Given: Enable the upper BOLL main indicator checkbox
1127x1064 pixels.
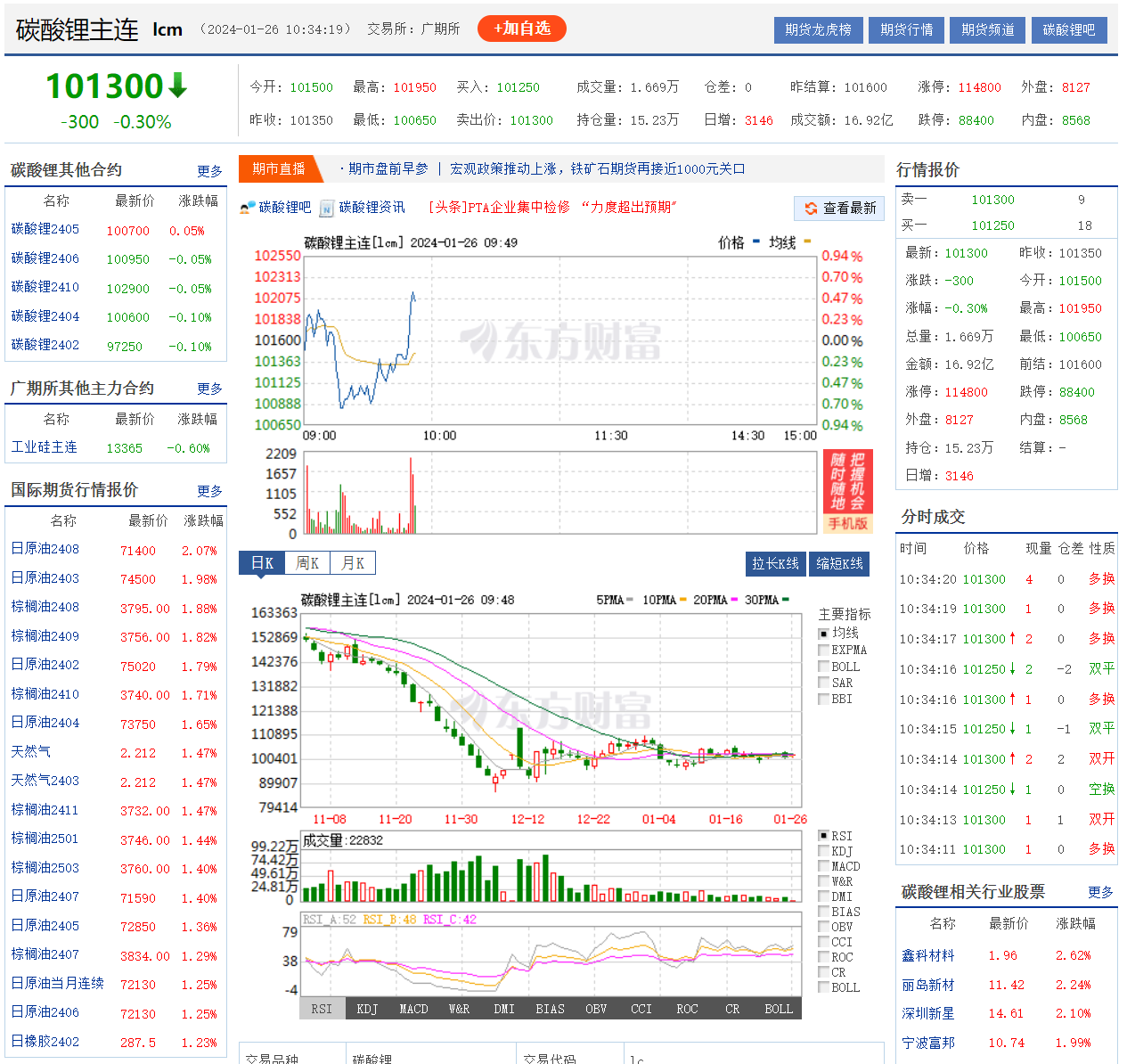Looking at the screenshot, I should (x=824, y=667).
